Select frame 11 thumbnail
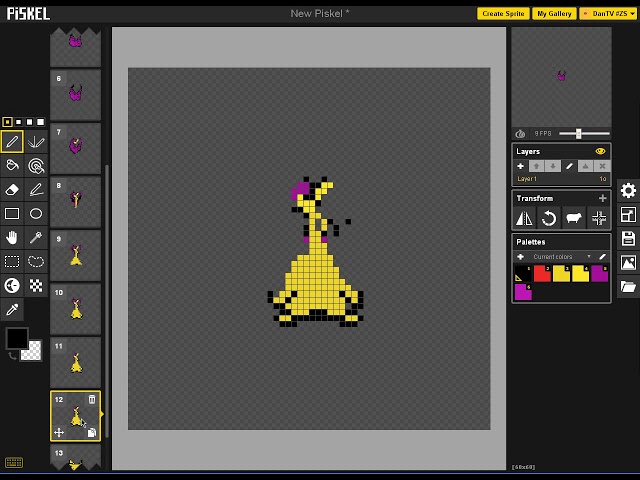This screenshot has height=480, width=640. (76, 362)
